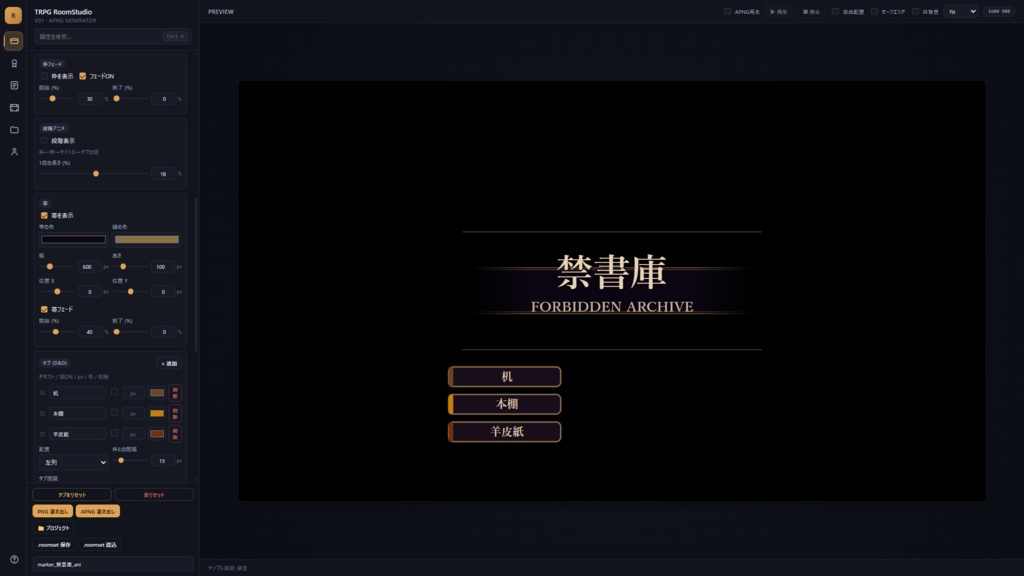Click the 枠フェード 開始 slider

point(57,99)
